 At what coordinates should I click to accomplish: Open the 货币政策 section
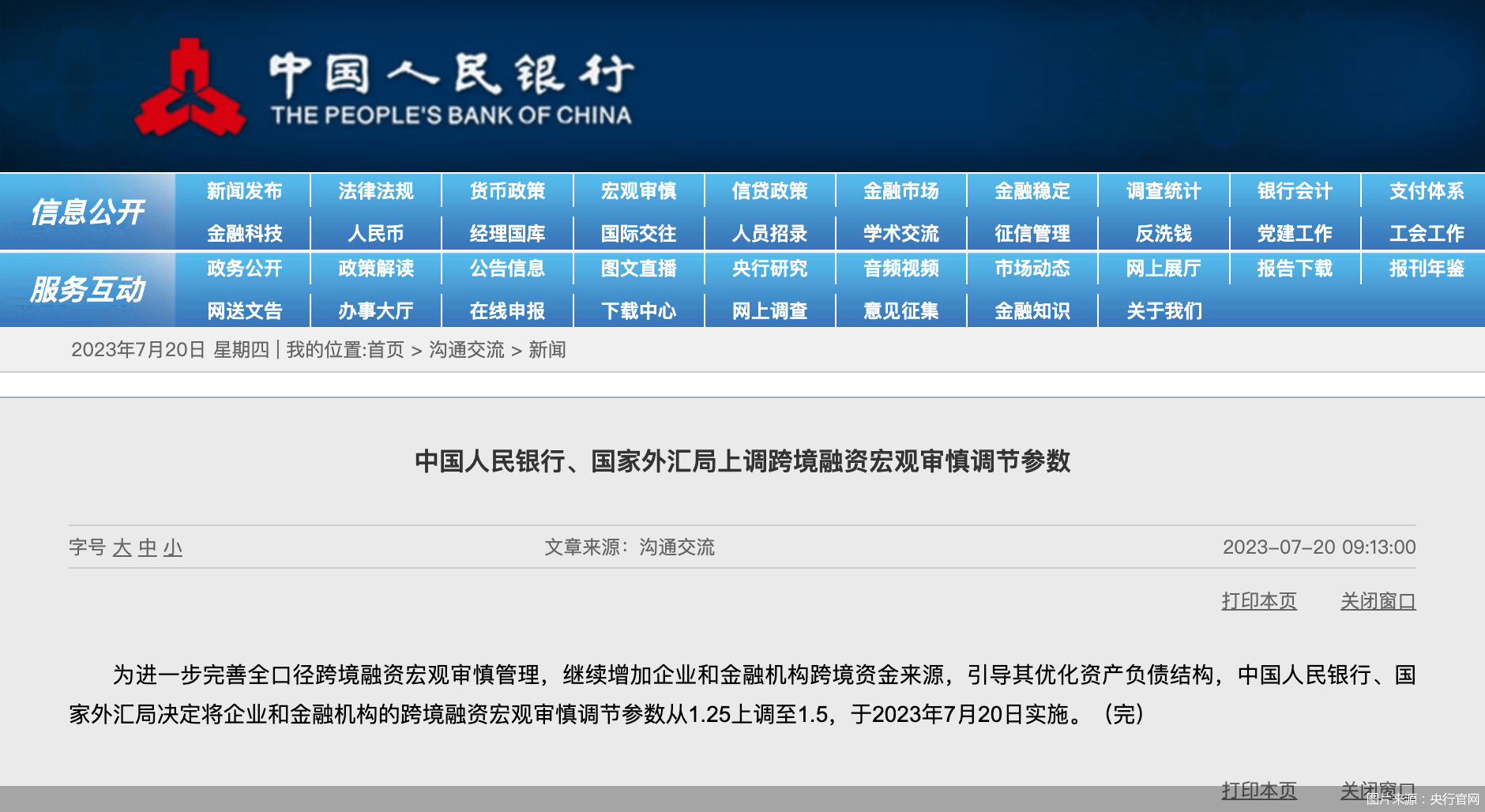click(507, 191)
